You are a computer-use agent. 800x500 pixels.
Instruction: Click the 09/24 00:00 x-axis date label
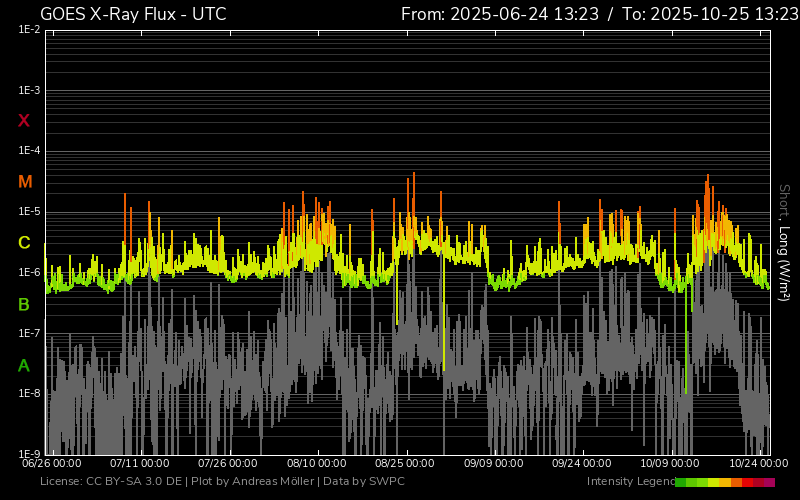click(x=582, y=463)
